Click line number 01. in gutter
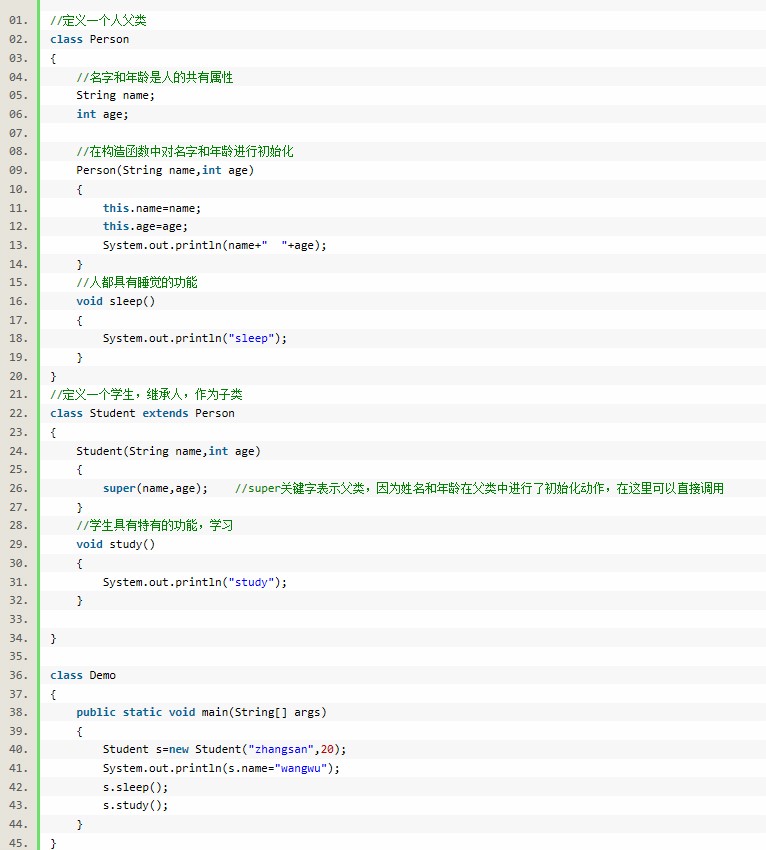The image size is (766, 850). 18,21
